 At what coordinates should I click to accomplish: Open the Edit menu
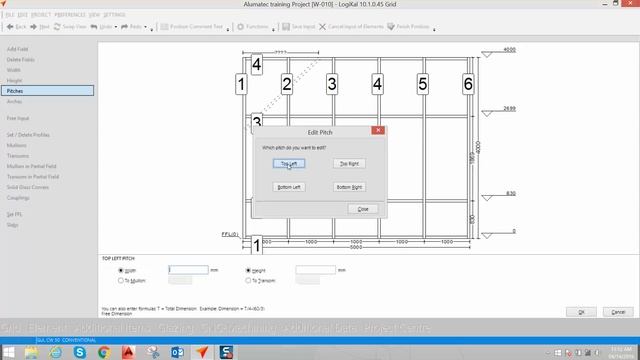22,15
